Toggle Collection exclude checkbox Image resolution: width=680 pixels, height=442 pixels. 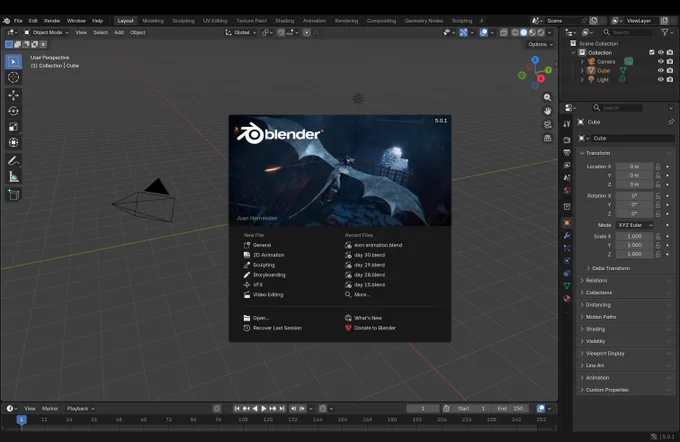[x=651, y=52]
